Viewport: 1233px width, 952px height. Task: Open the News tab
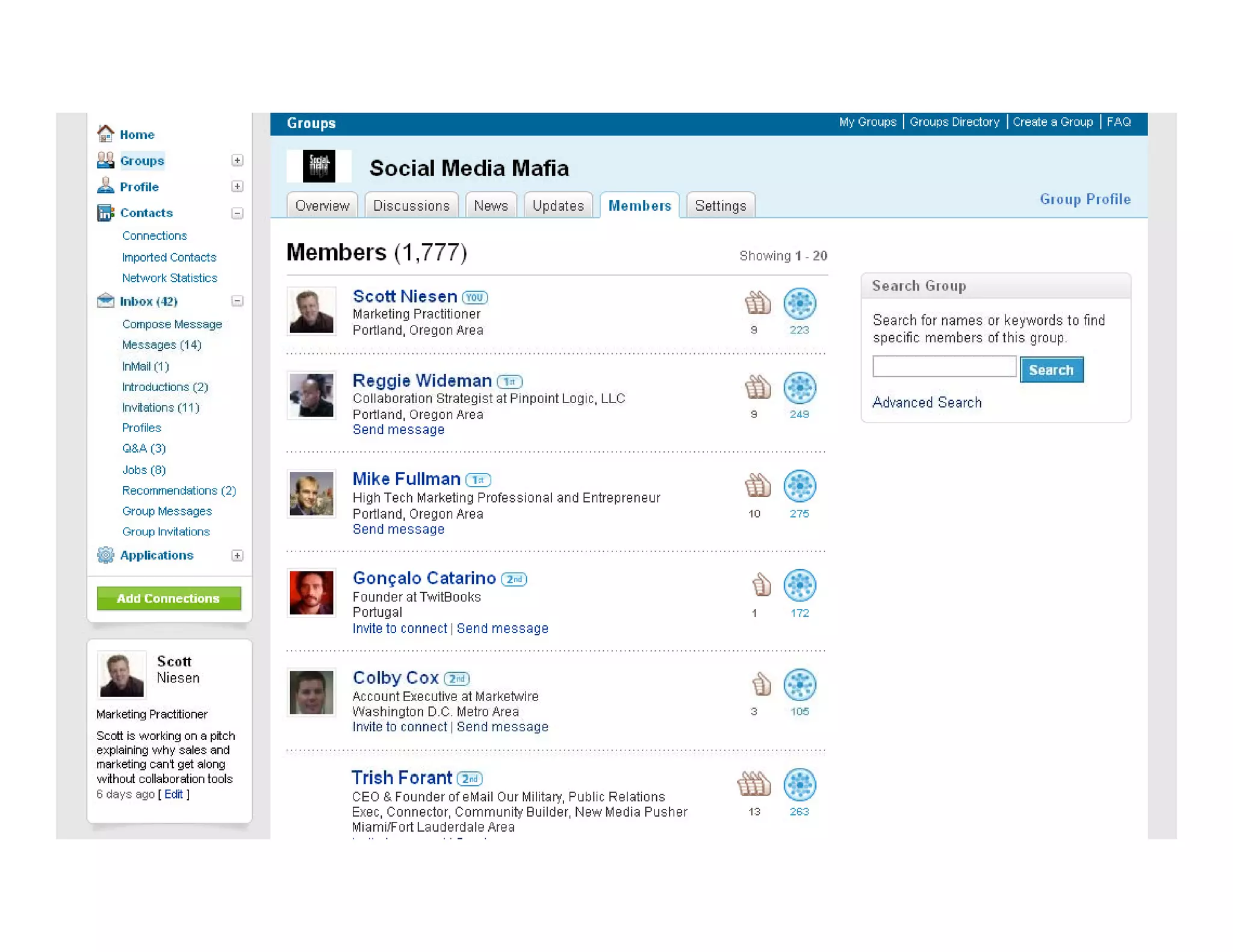tap(491, 205)
